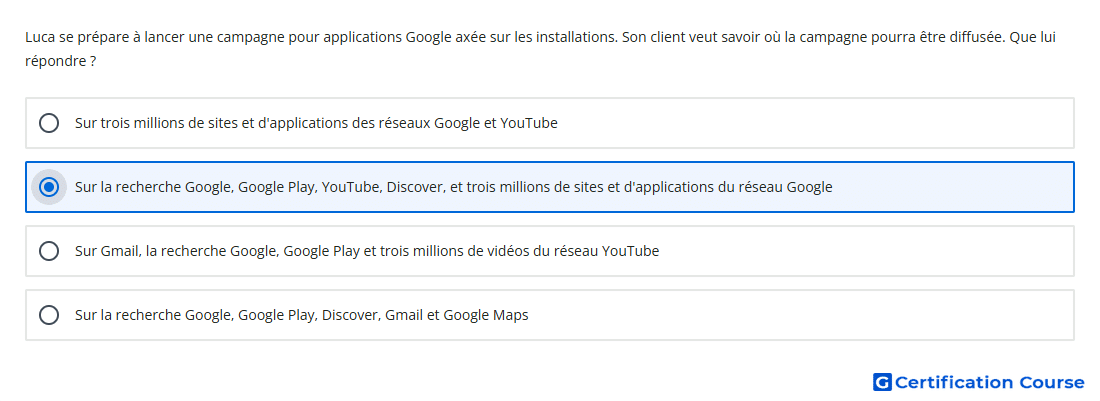Click 'Google Maps' in the fourth answer option
Screen dimensions: 1100x401
(485, 315)
